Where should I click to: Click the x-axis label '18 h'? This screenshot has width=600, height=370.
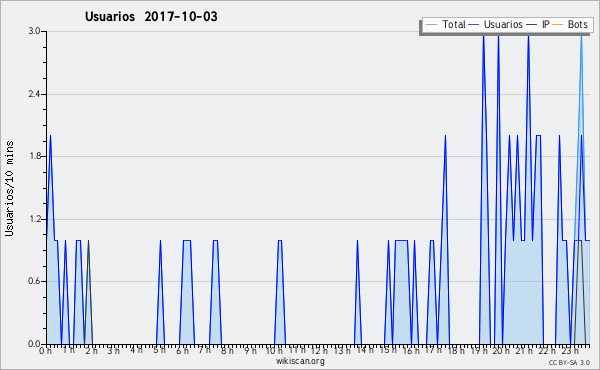click(456, 351)
